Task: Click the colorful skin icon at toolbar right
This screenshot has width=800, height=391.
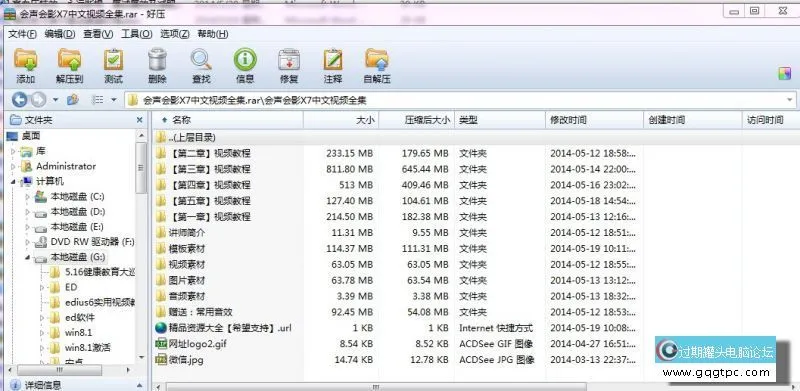Action: click(x=784, y=73)
